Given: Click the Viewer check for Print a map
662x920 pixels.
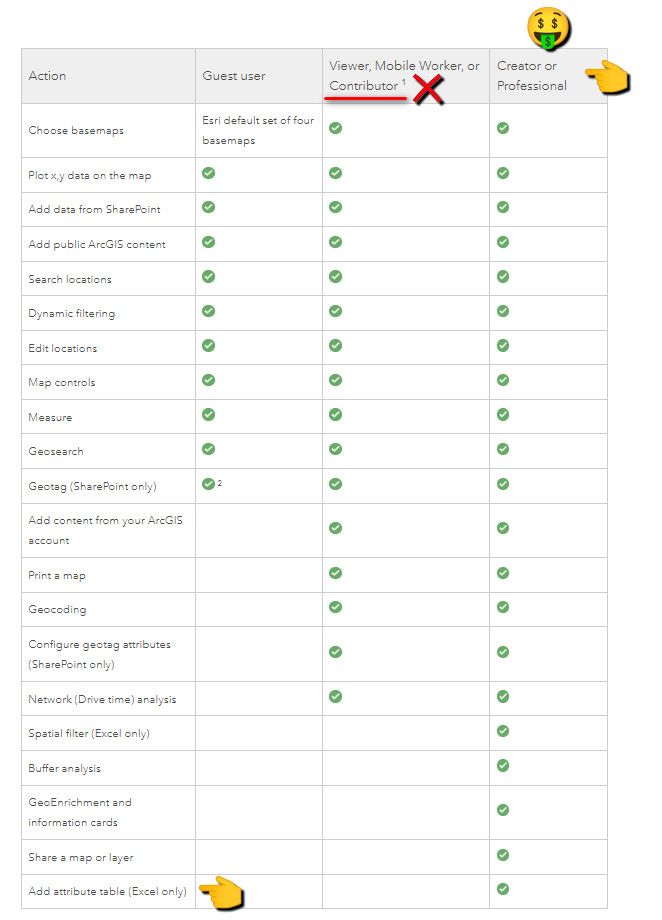Looking at the screenshot, I should coord(336,573).
